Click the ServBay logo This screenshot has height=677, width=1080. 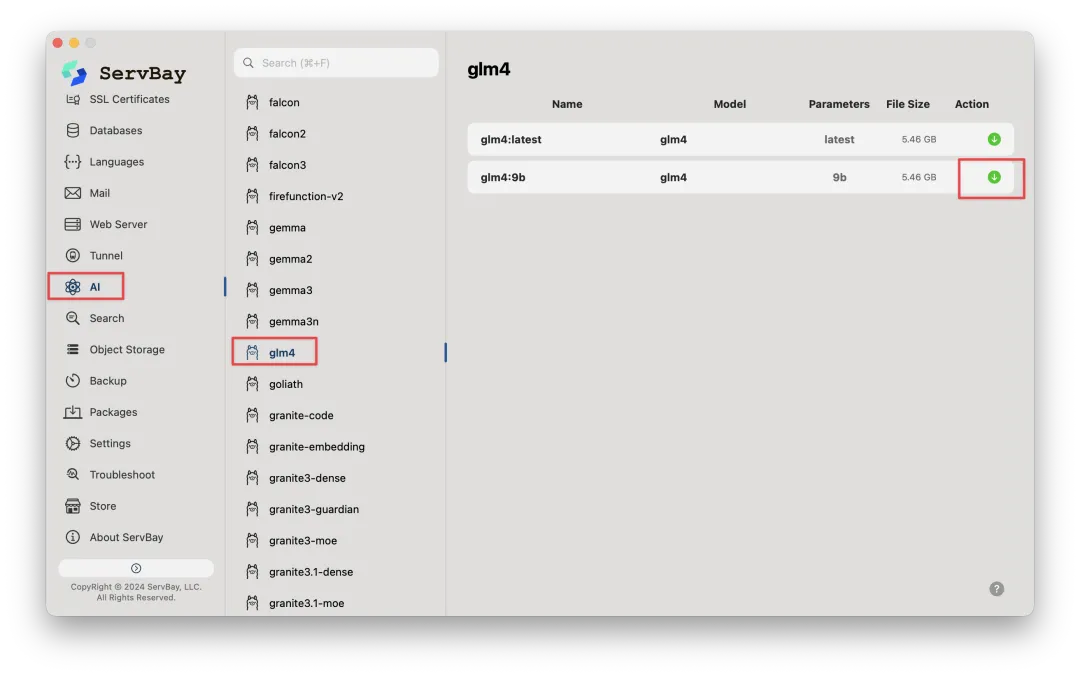click(74, 73)
